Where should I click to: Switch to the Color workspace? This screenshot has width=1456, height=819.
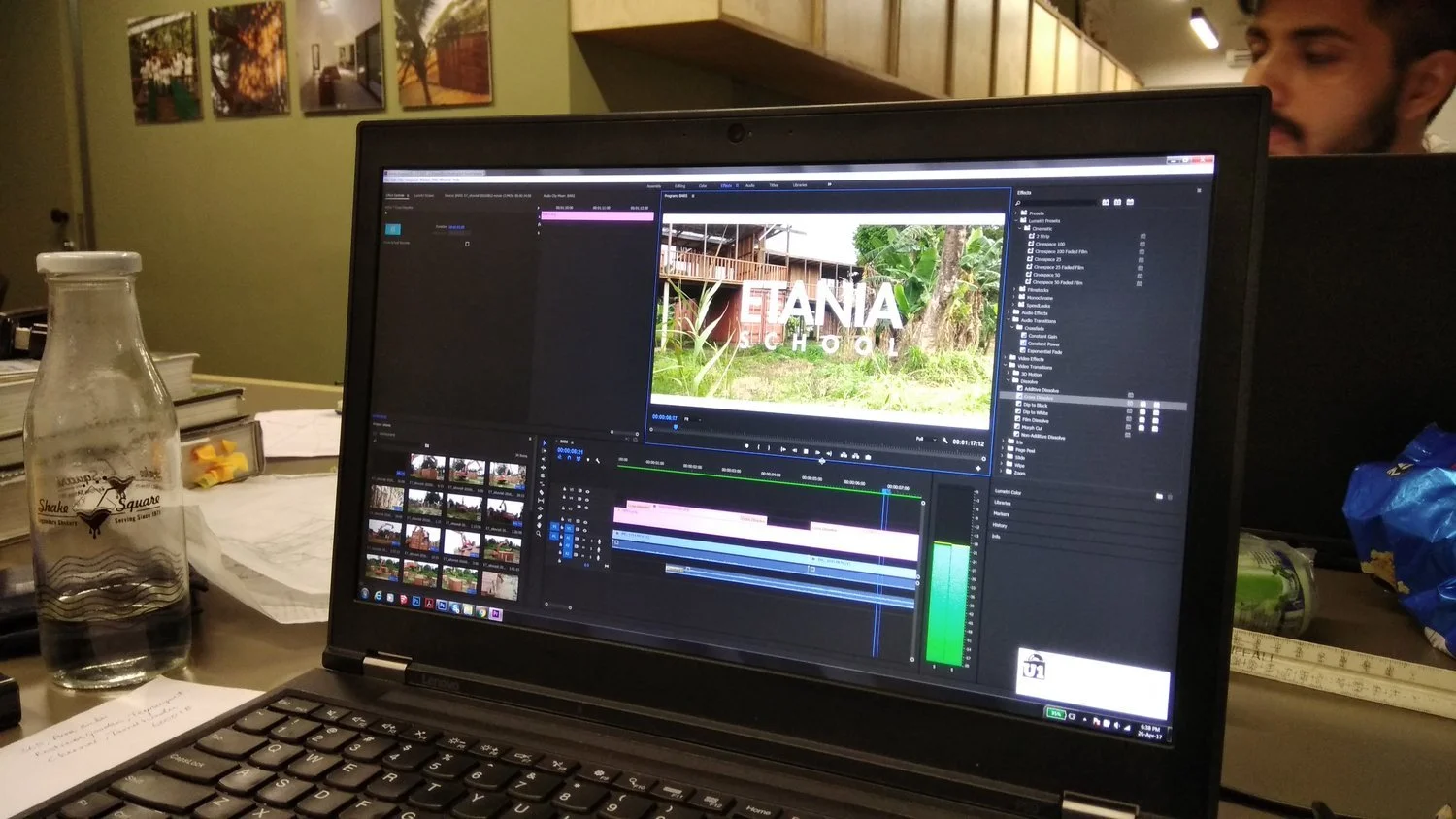(703, 186)
